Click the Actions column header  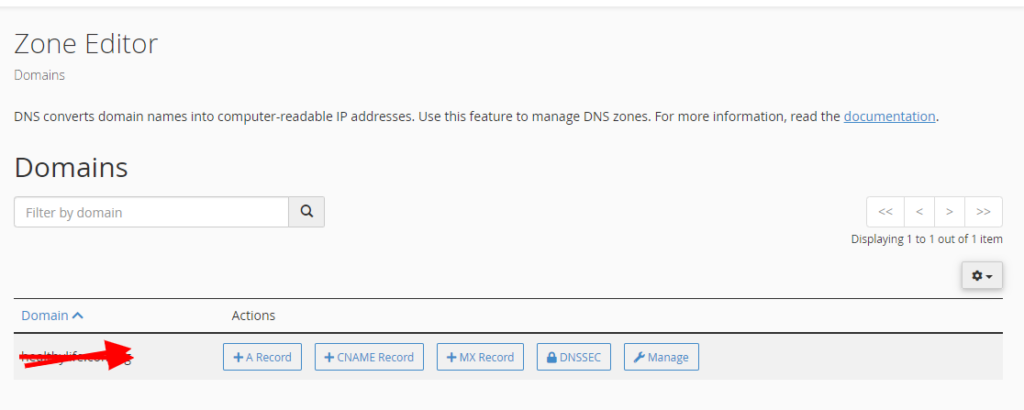(253, 315)
